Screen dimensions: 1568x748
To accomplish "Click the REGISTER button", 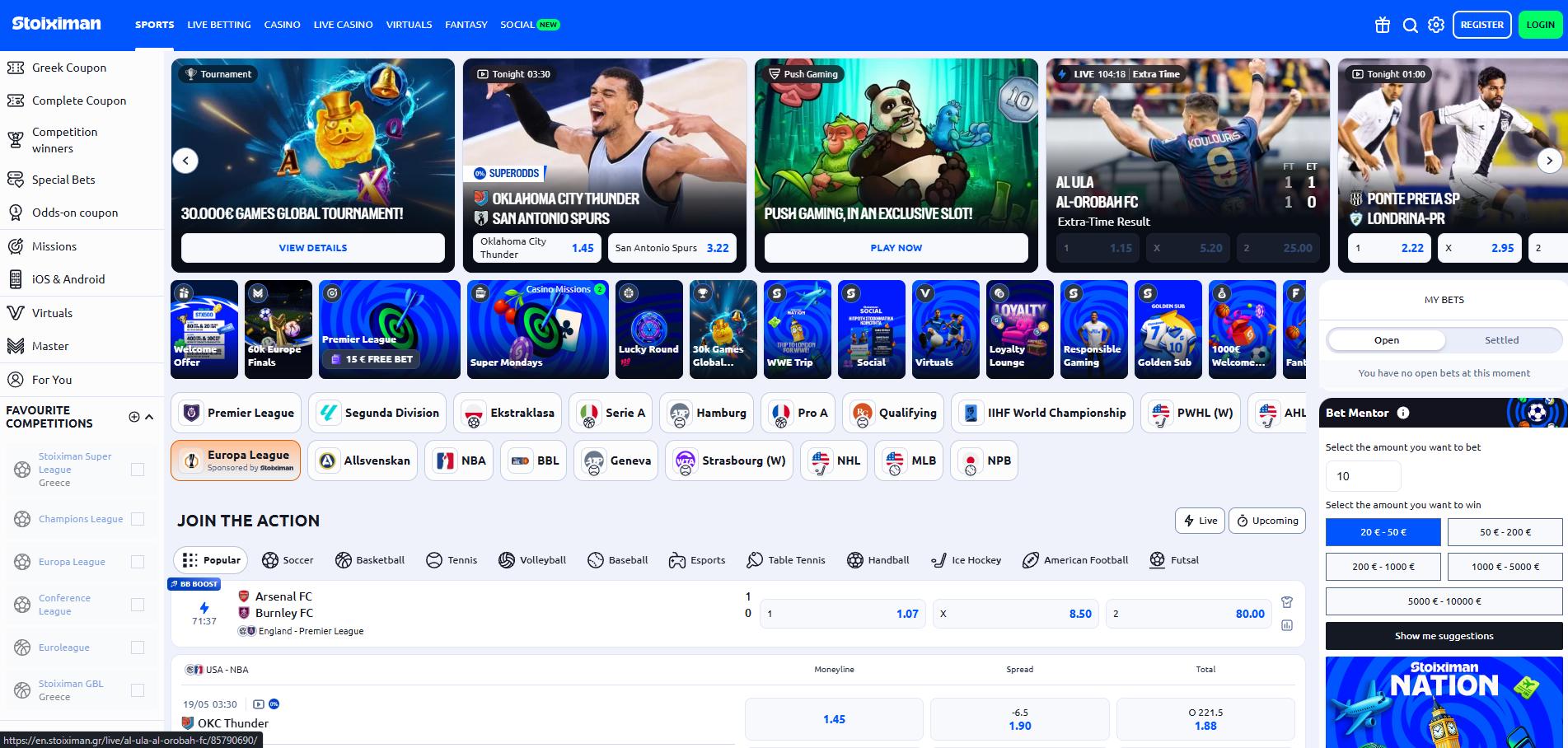I will (x=1481, y=25).
